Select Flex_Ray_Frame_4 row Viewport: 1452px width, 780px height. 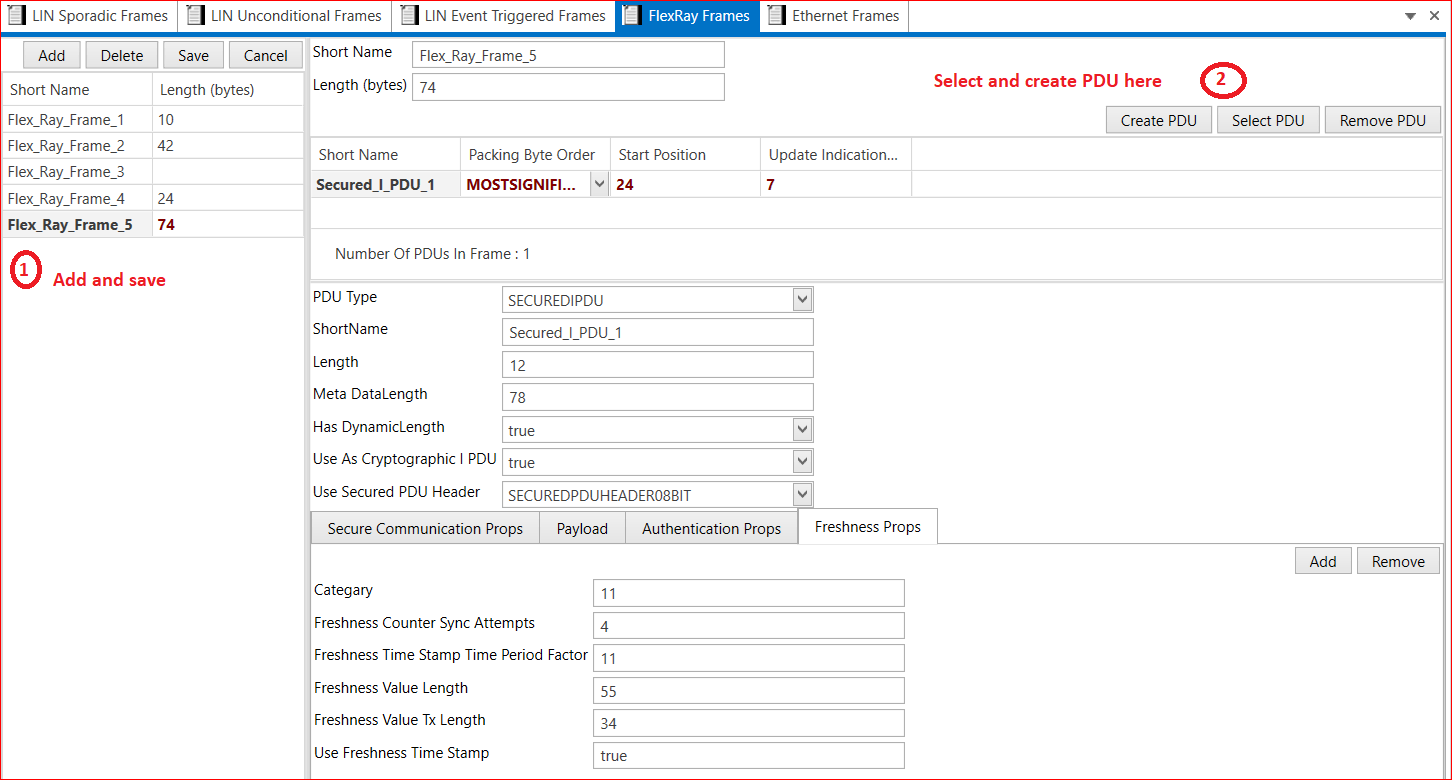point(153,198)
